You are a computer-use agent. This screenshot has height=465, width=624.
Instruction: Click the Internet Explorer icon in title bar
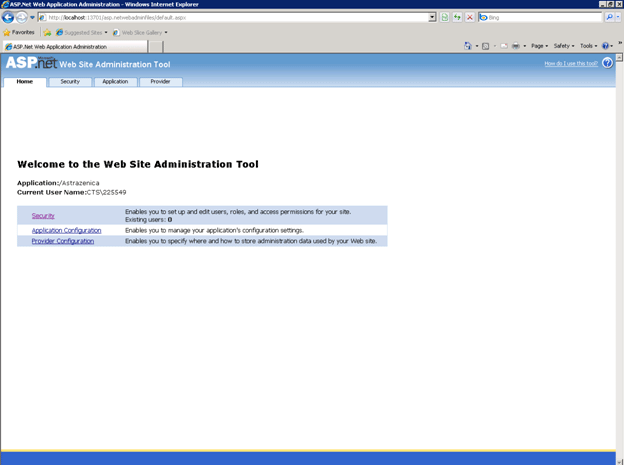[x=5, y=4]
